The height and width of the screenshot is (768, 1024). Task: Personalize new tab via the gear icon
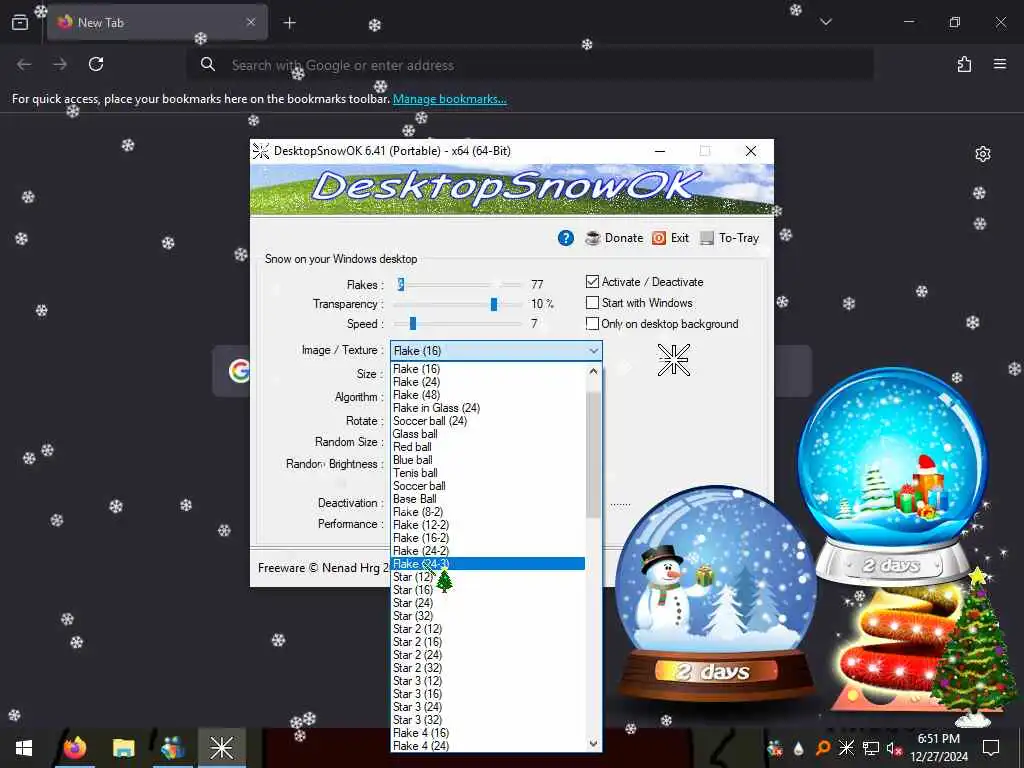pyautogui.click(x=983, y=154)
